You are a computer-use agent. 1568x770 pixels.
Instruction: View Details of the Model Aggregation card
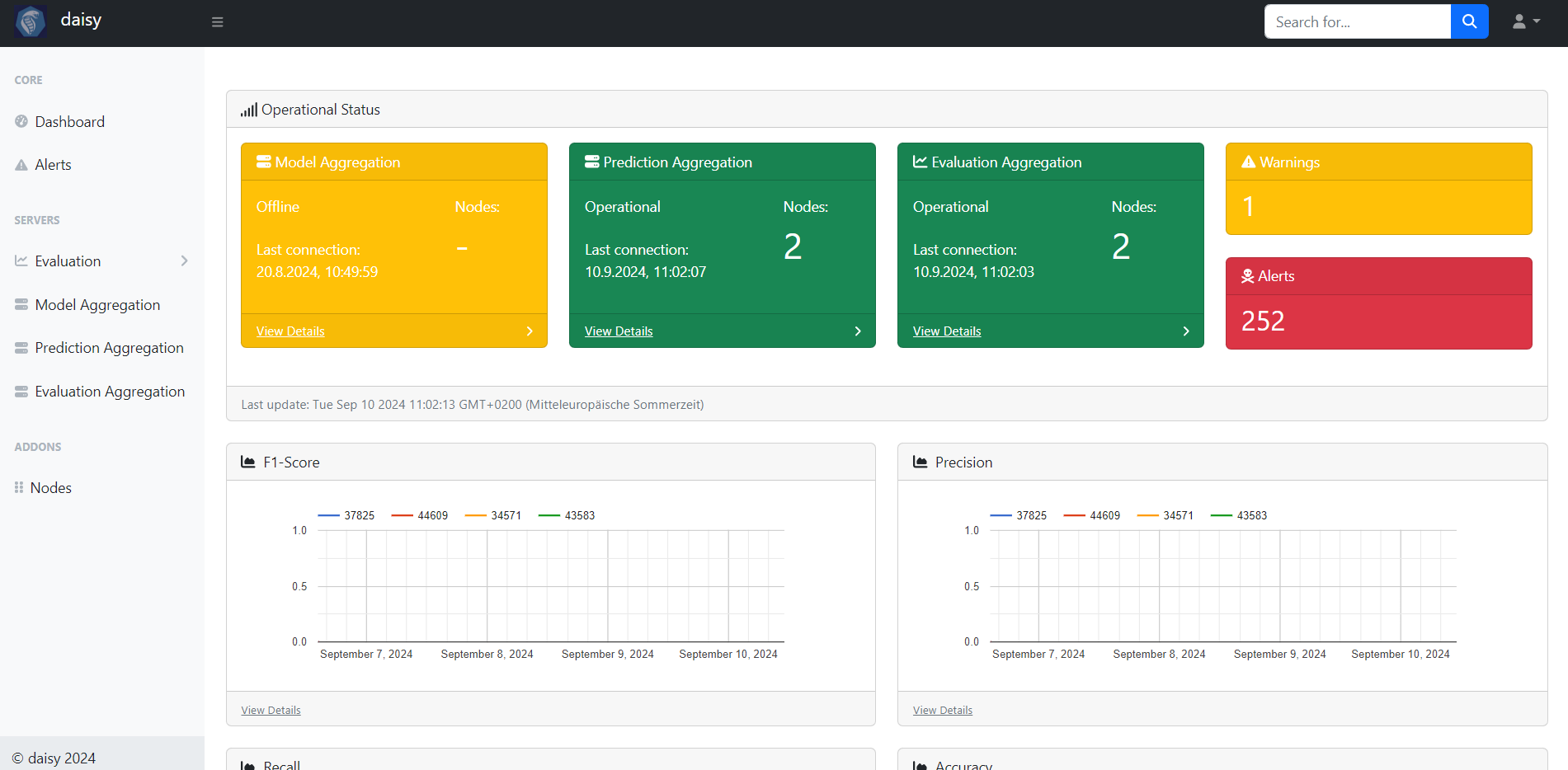click(x=290, y=331)
